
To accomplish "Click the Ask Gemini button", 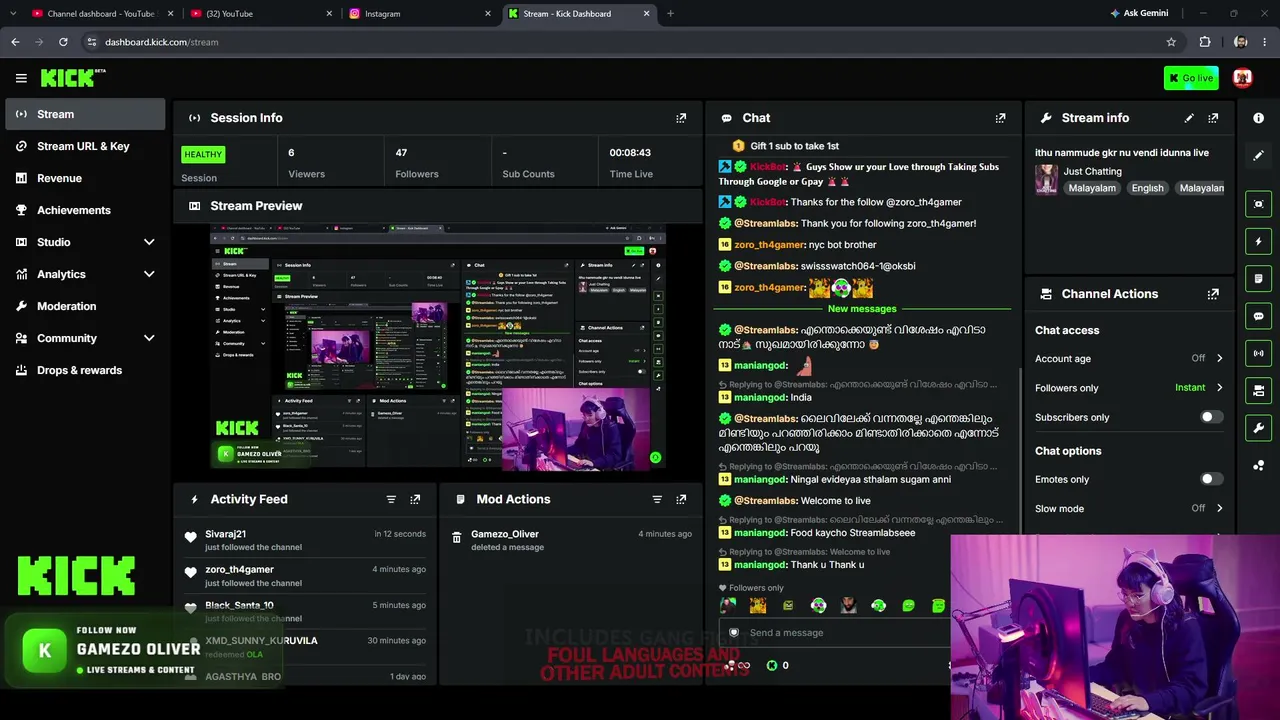I will 1138,13.
